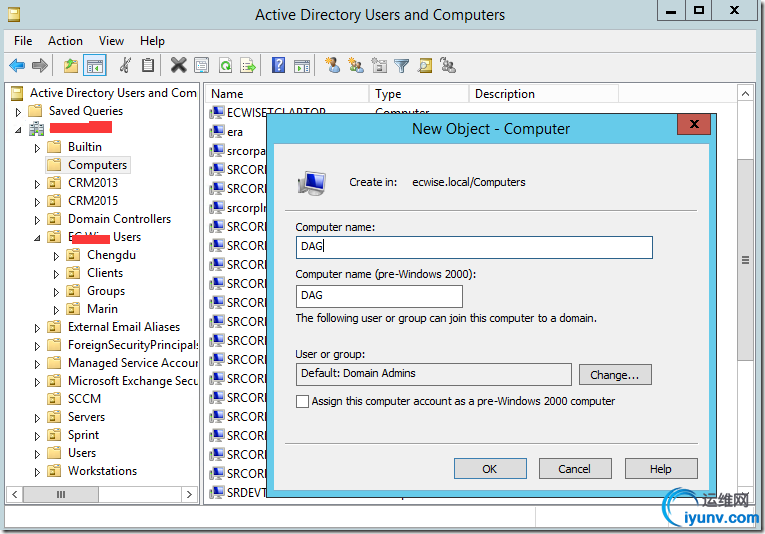Go up one level with folder icon
Image resolution: width=765 pixels, height=534 pixels.
click(x=71, y=65)
